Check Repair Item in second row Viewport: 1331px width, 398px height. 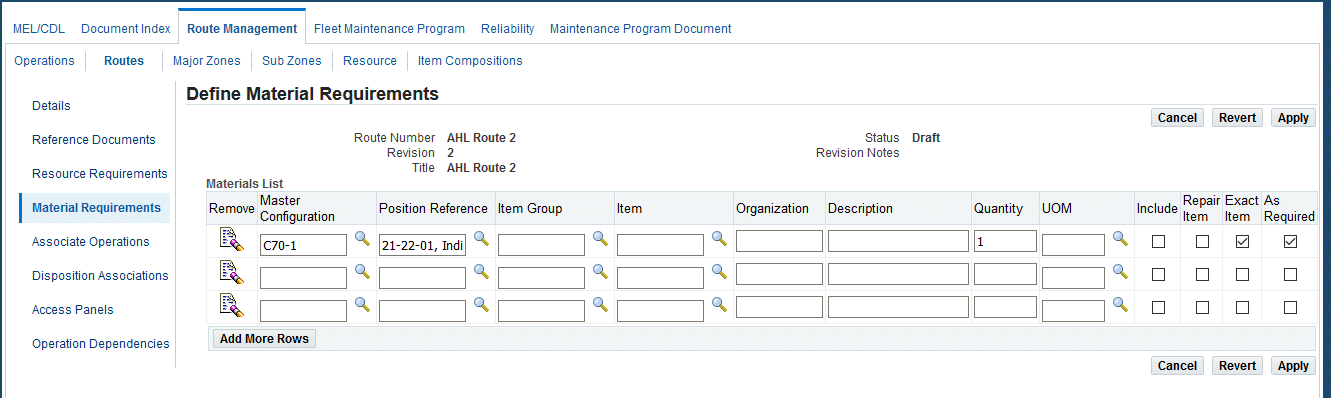[1202, 274]
